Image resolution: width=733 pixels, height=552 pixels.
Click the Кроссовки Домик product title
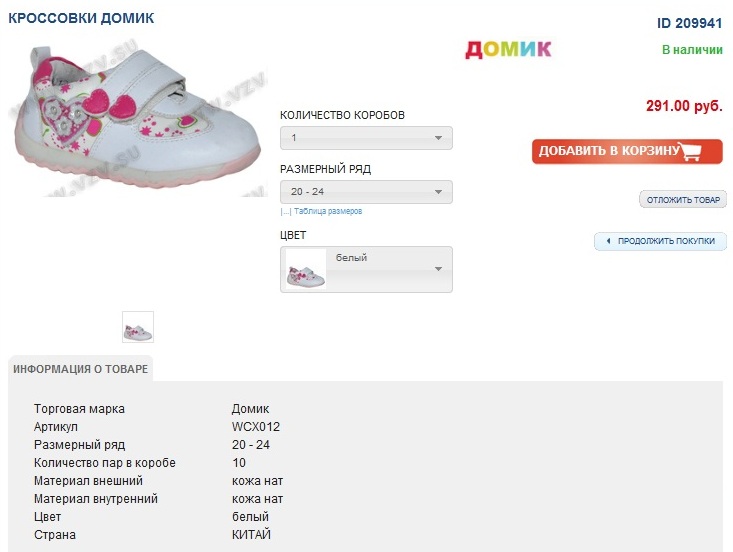(x=81, y=19)
